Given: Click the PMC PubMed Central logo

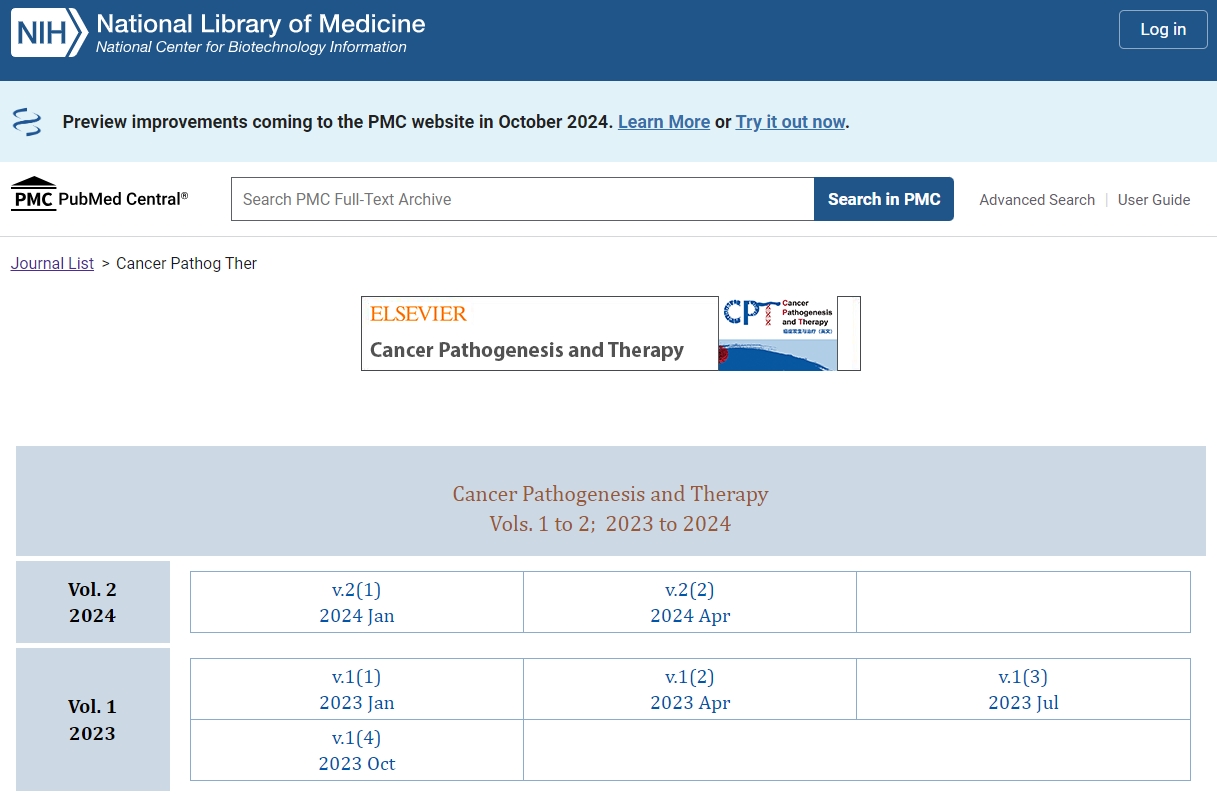Looking at the screenshot, I should coord(99,196).
